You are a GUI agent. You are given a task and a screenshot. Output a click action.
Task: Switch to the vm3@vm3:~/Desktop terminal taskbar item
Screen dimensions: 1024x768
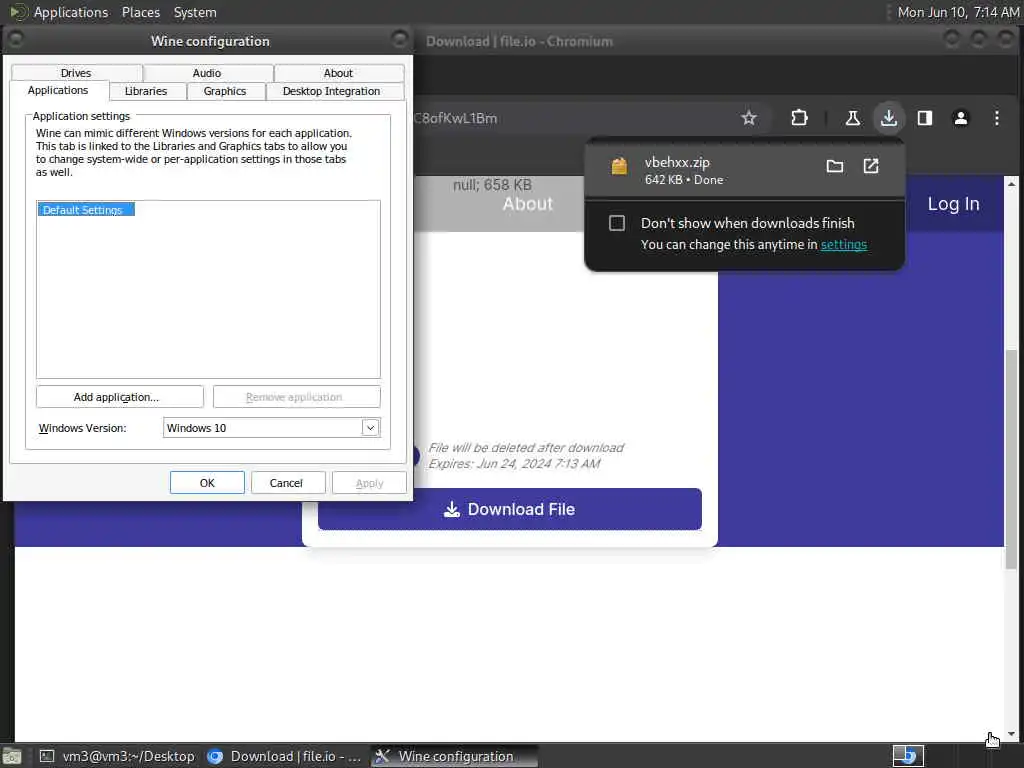click(x=118, y=756)
